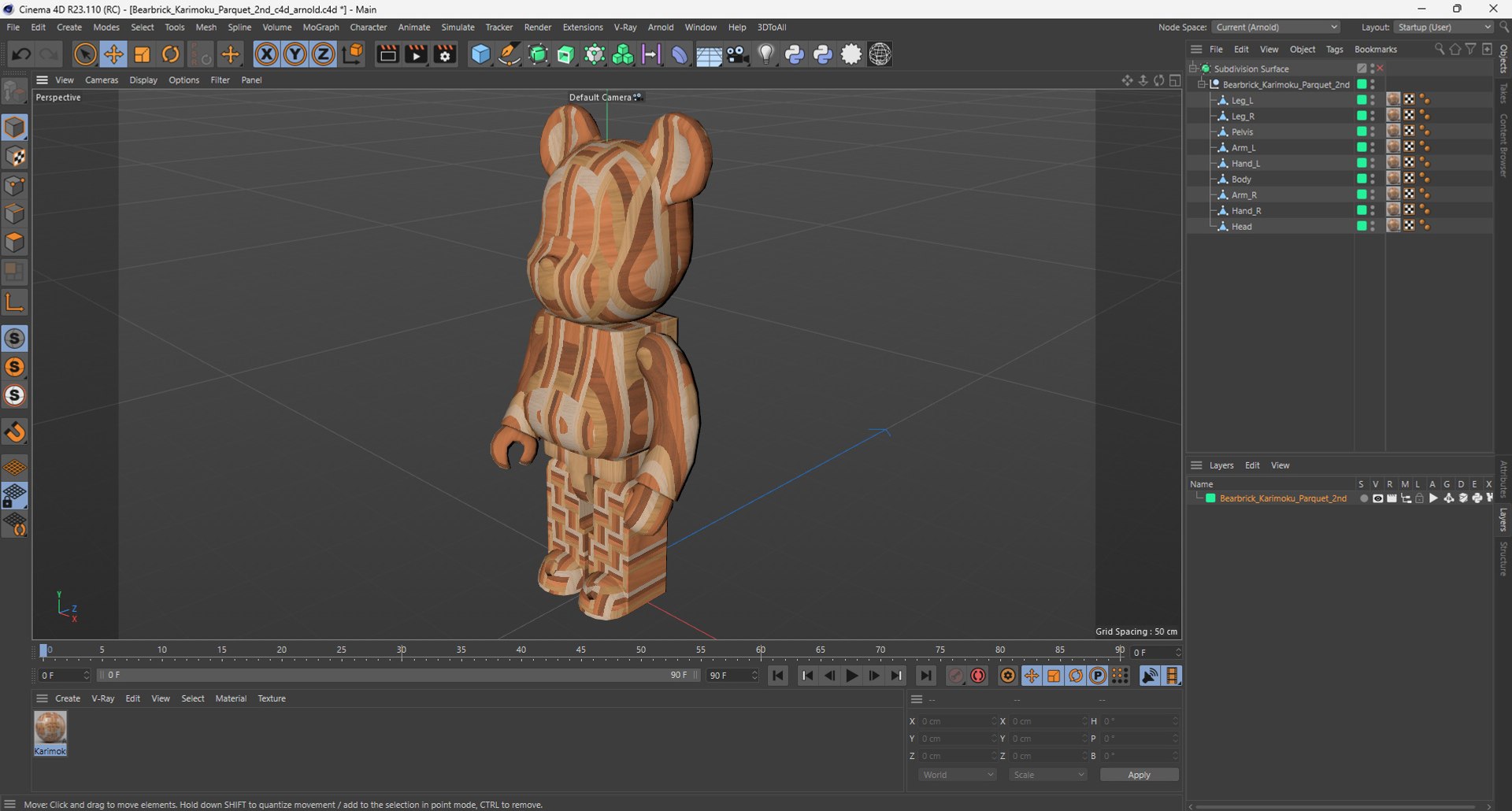Add a Cube primitive object
The height and width of the screenshot is (811, 1512).
click(x=480, y=54)
